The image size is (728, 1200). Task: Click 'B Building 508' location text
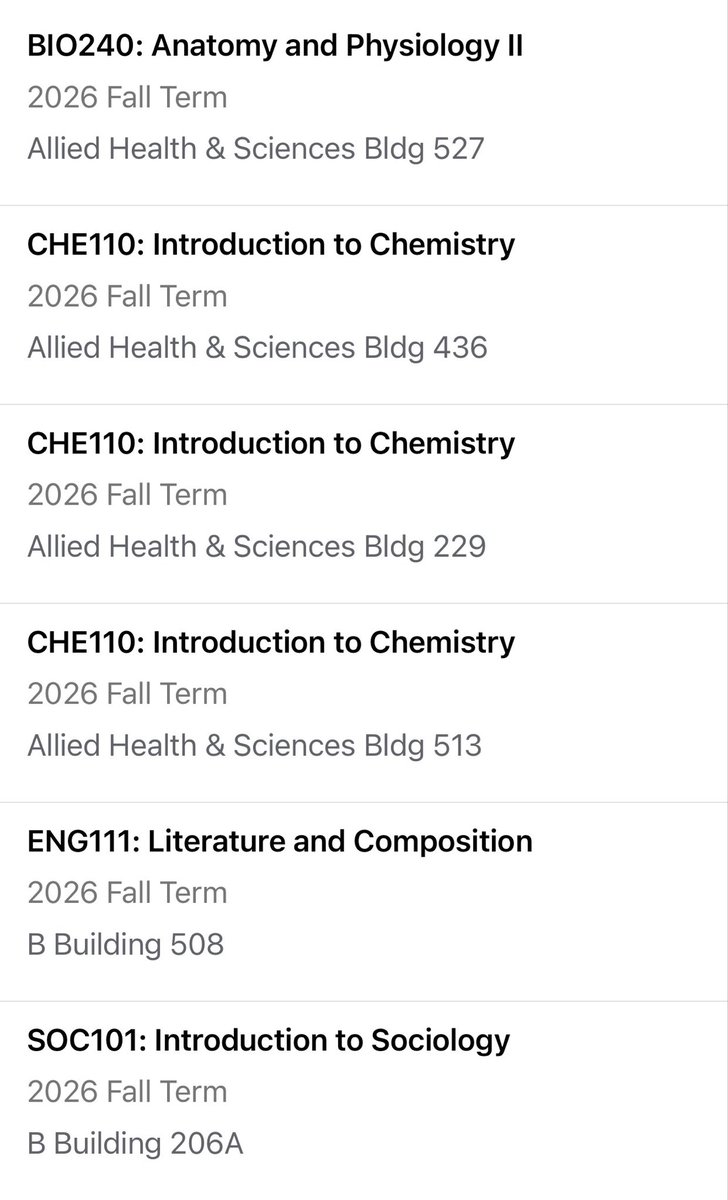pos(126,944)
